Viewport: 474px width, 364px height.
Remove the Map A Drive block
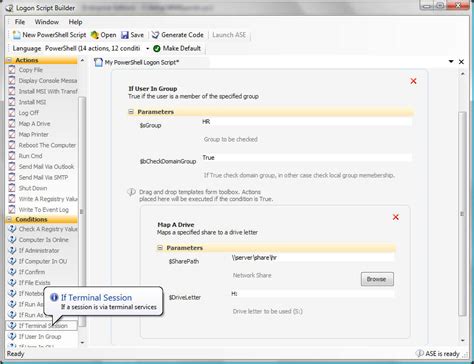[x=396, y=217]
